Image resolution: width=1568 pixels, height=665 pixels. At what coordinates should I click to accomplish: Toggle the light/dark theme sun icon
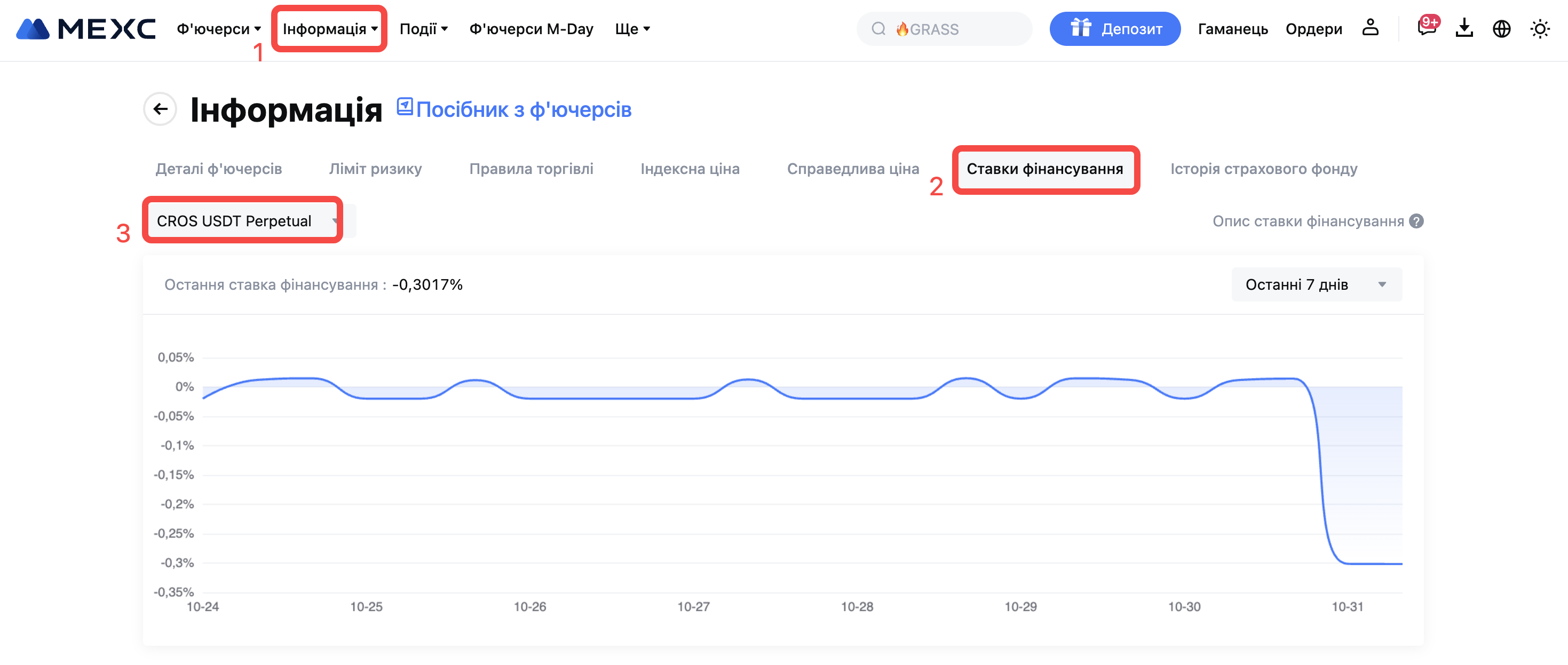[1539, 29]
